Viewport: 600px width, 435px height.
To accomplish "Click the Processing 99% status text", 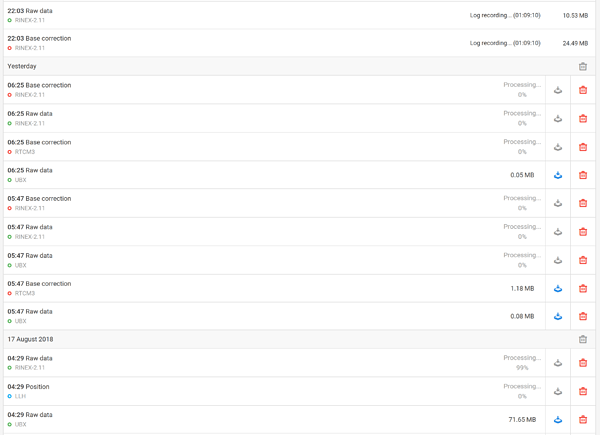I will pos(522,363).
